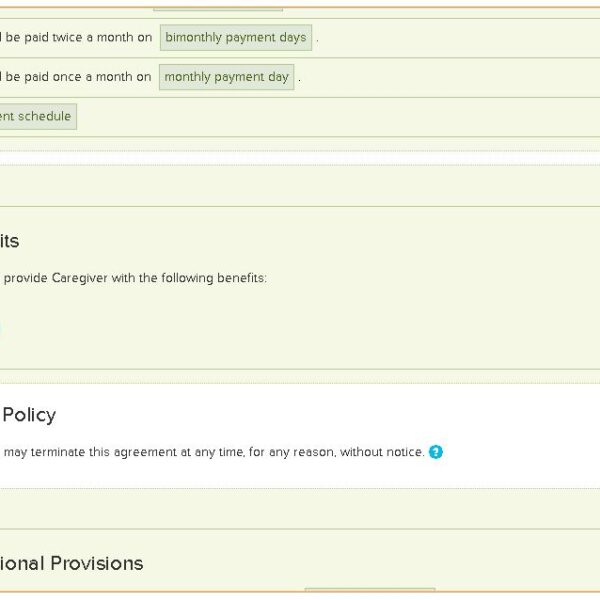Click blank space right of 'monthly payment day'

click(x=450, y=77)
